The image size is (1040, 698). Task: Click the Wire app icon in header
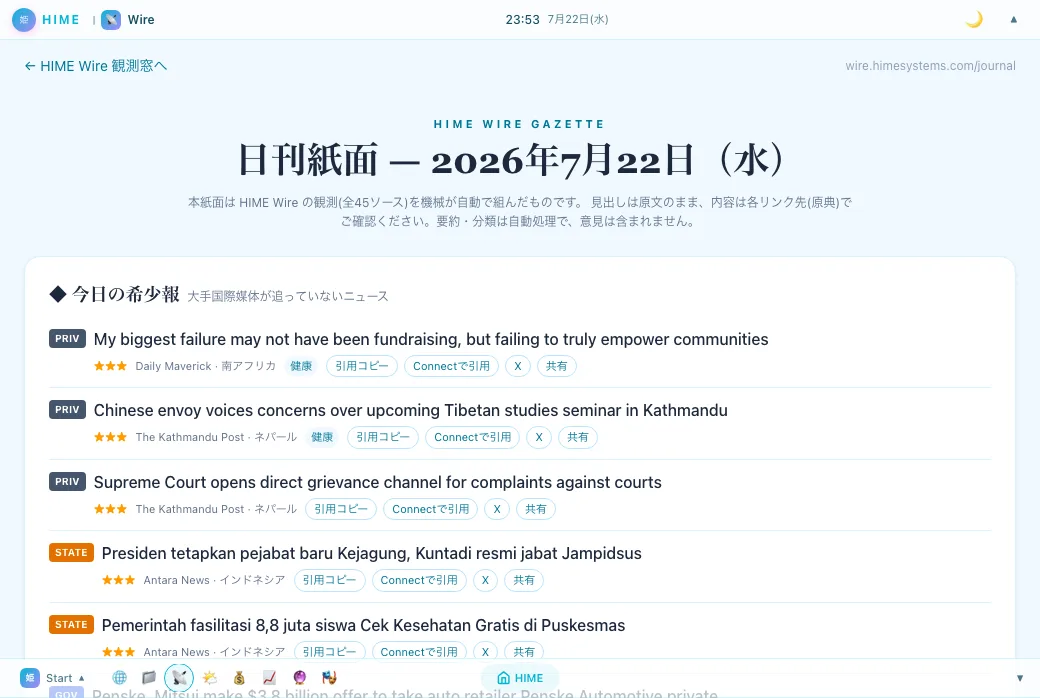[111, 20]
